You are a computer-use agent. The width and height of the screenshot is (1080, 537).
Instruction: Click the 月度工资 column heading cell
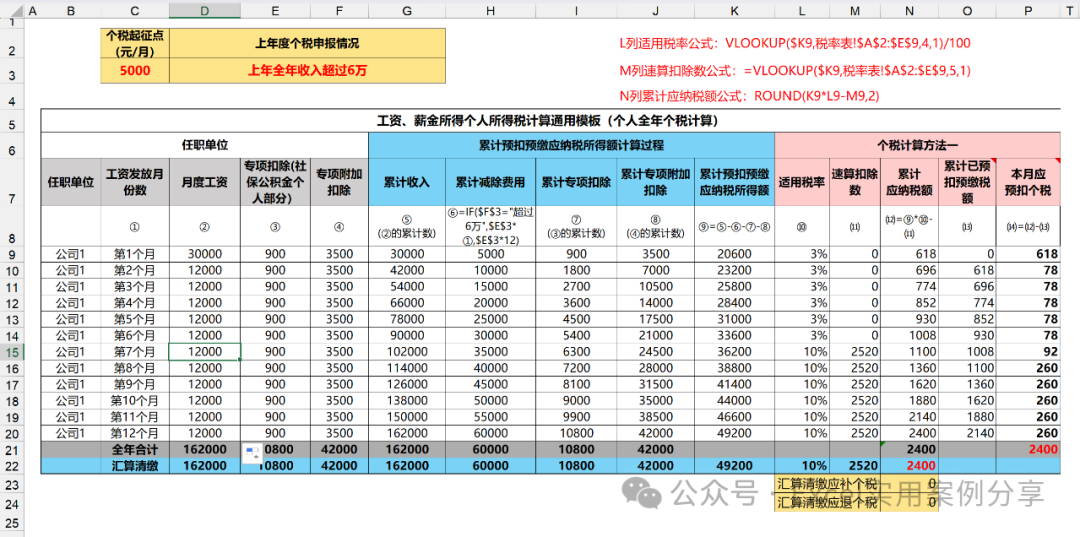[205, 182]
